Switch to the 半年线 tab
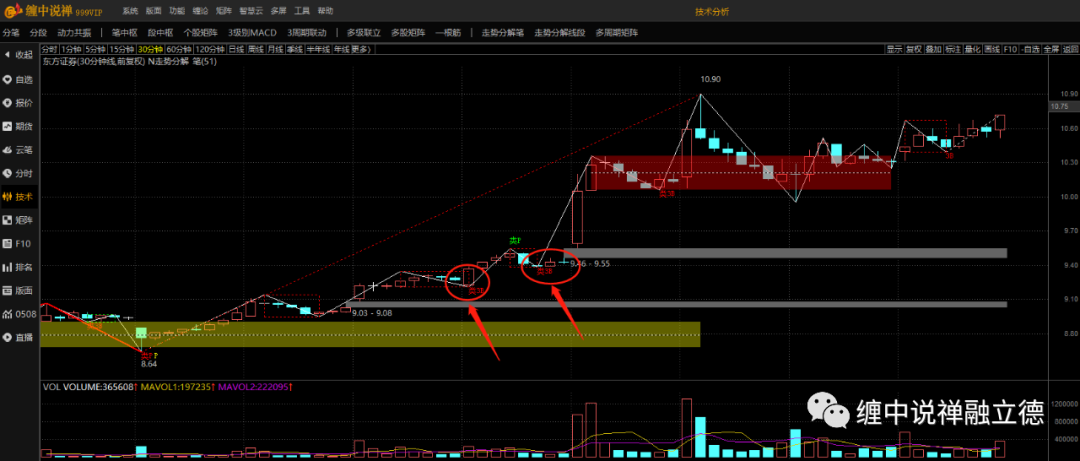The height and width of the screenshot is (461, 1080). click(x=318, y=49)
